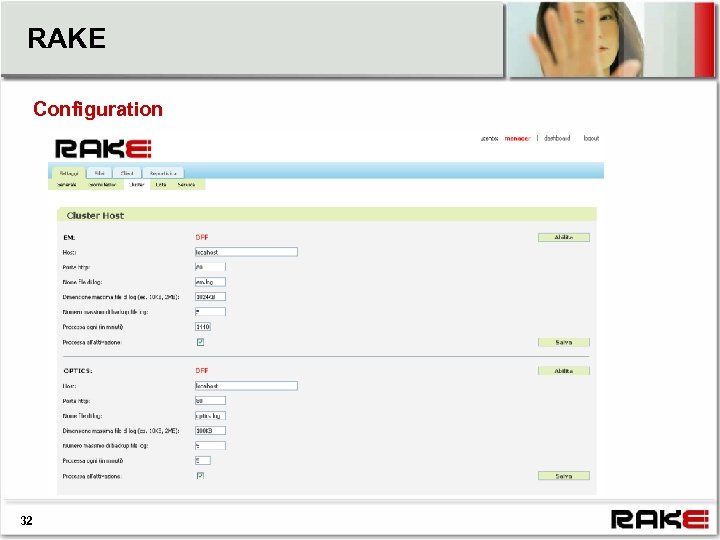Viewport: 720px width, 540px height.
Task: Click Abilita button for OPTICS section
Action: pyautogui.click(x=564, y=371)
